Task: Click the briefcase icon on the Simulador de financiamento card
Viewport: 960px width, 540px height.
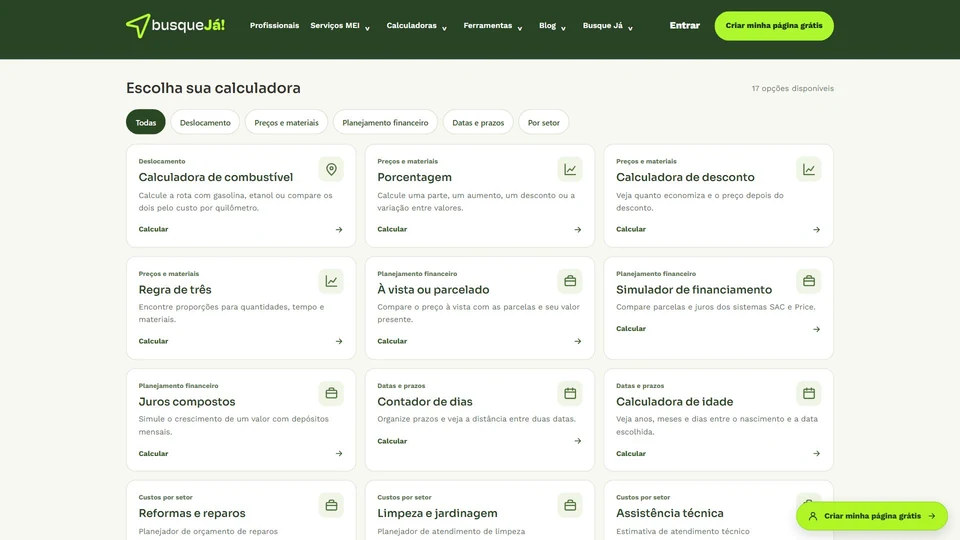Action: [809, 281]
